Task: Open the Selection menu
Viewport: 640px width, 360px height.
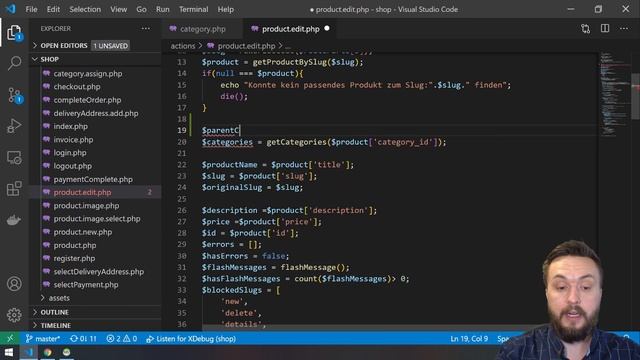Action: pyautogui.click(x=85, y=9)
